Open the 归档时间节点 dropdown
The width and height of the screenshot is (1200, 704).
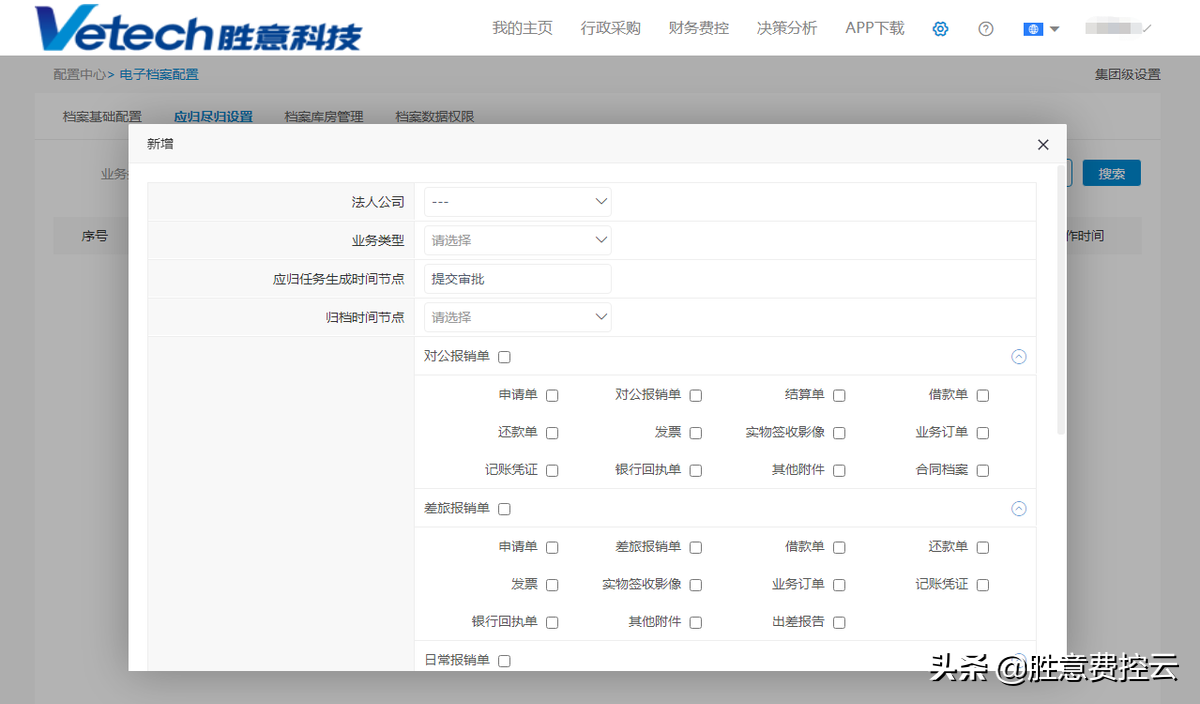click(x=518, y=317)
